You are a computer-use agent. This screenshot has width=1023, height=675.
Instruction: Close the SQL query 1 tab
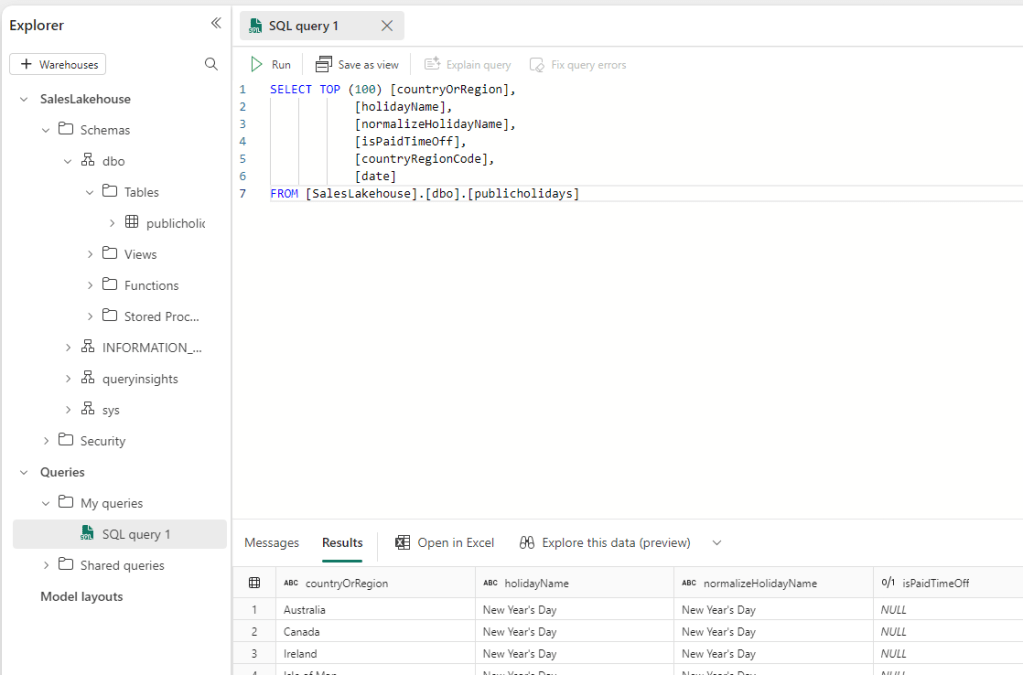point(387,26)
